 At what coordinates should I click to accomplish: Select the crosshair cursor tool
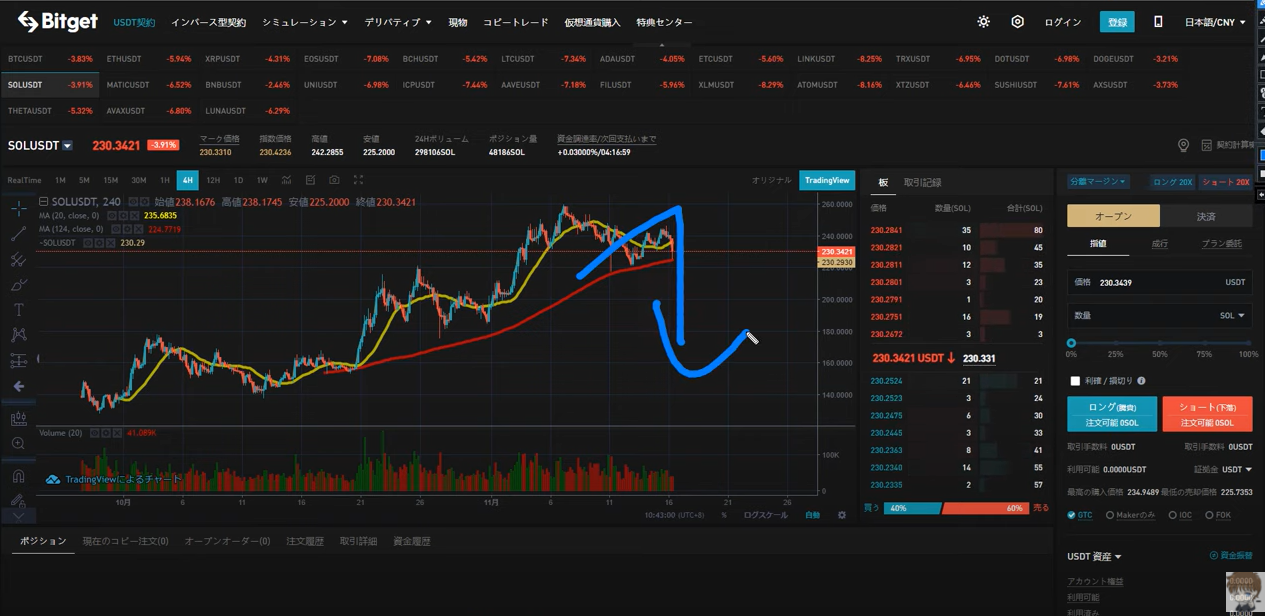19,208
